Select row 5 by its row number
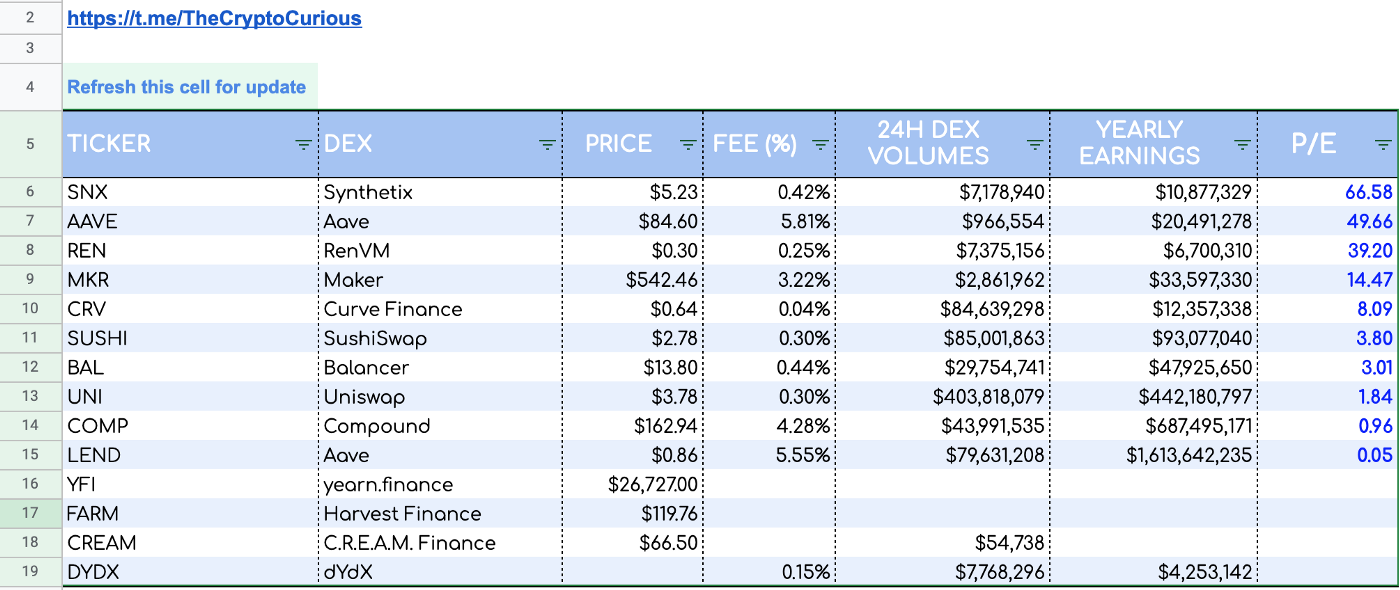 click(30, 144)
